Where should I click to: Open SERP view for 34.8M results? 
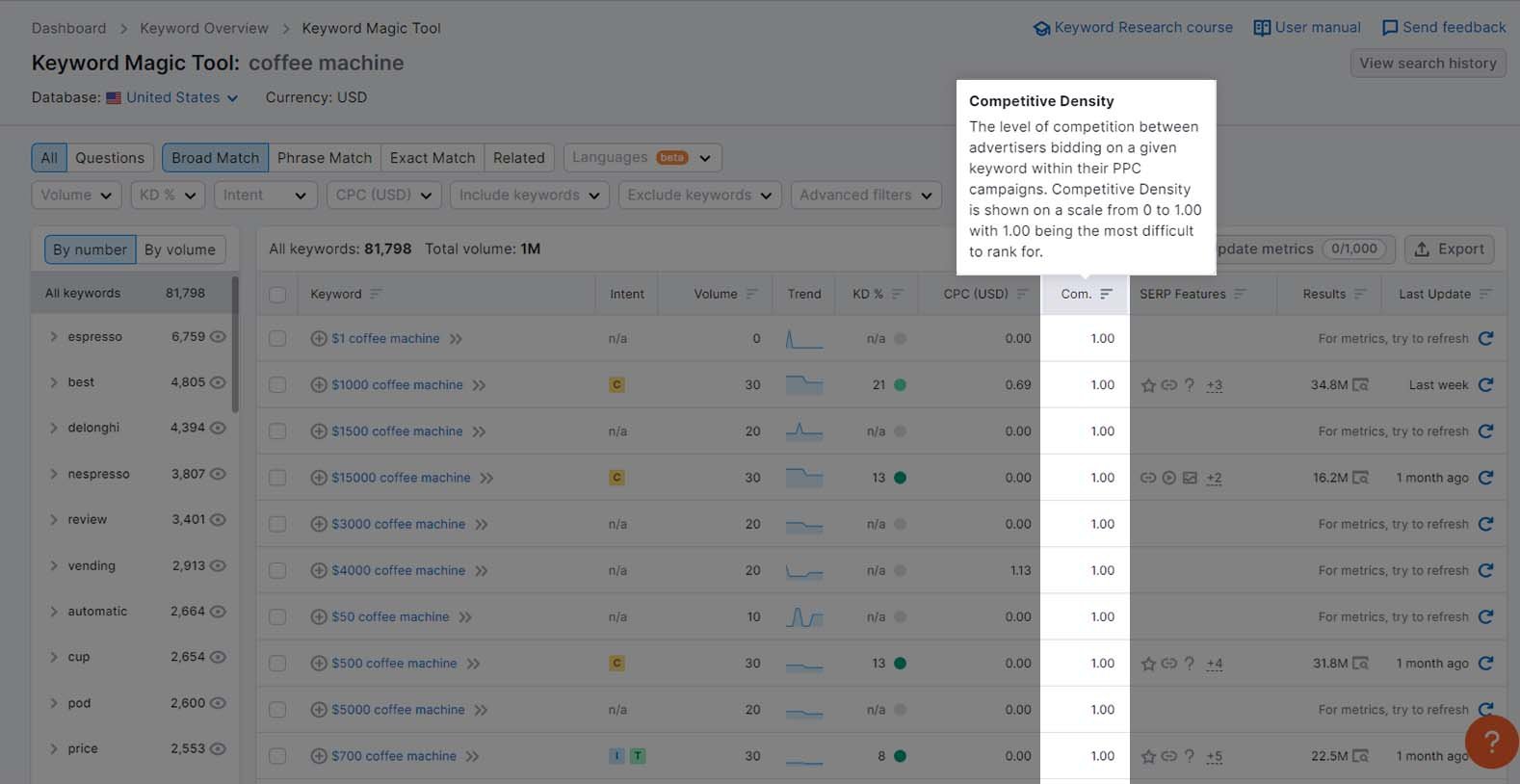[1360, 384]
